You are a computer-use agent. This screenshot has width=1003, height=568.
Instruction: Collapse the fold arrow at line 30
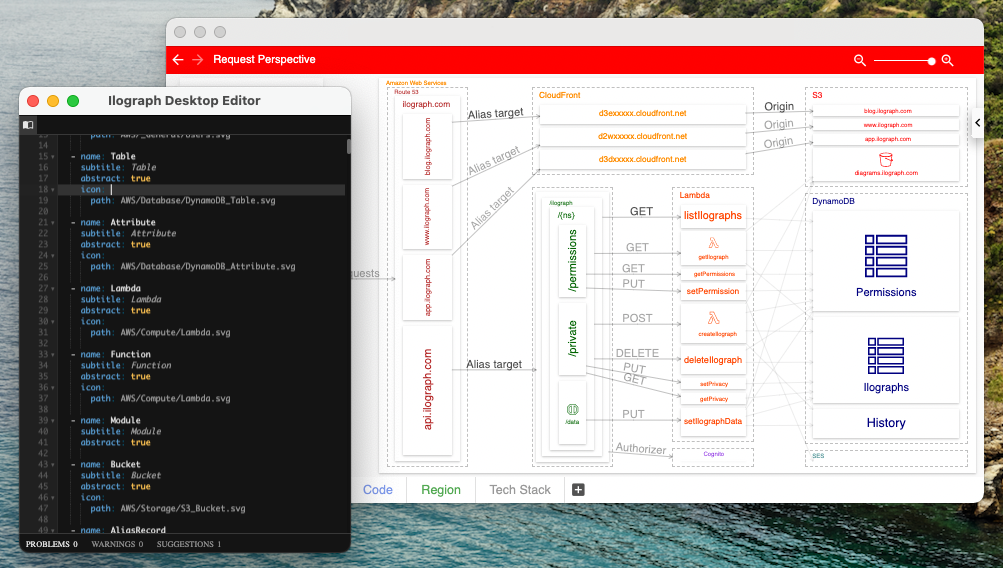point(53,322)
